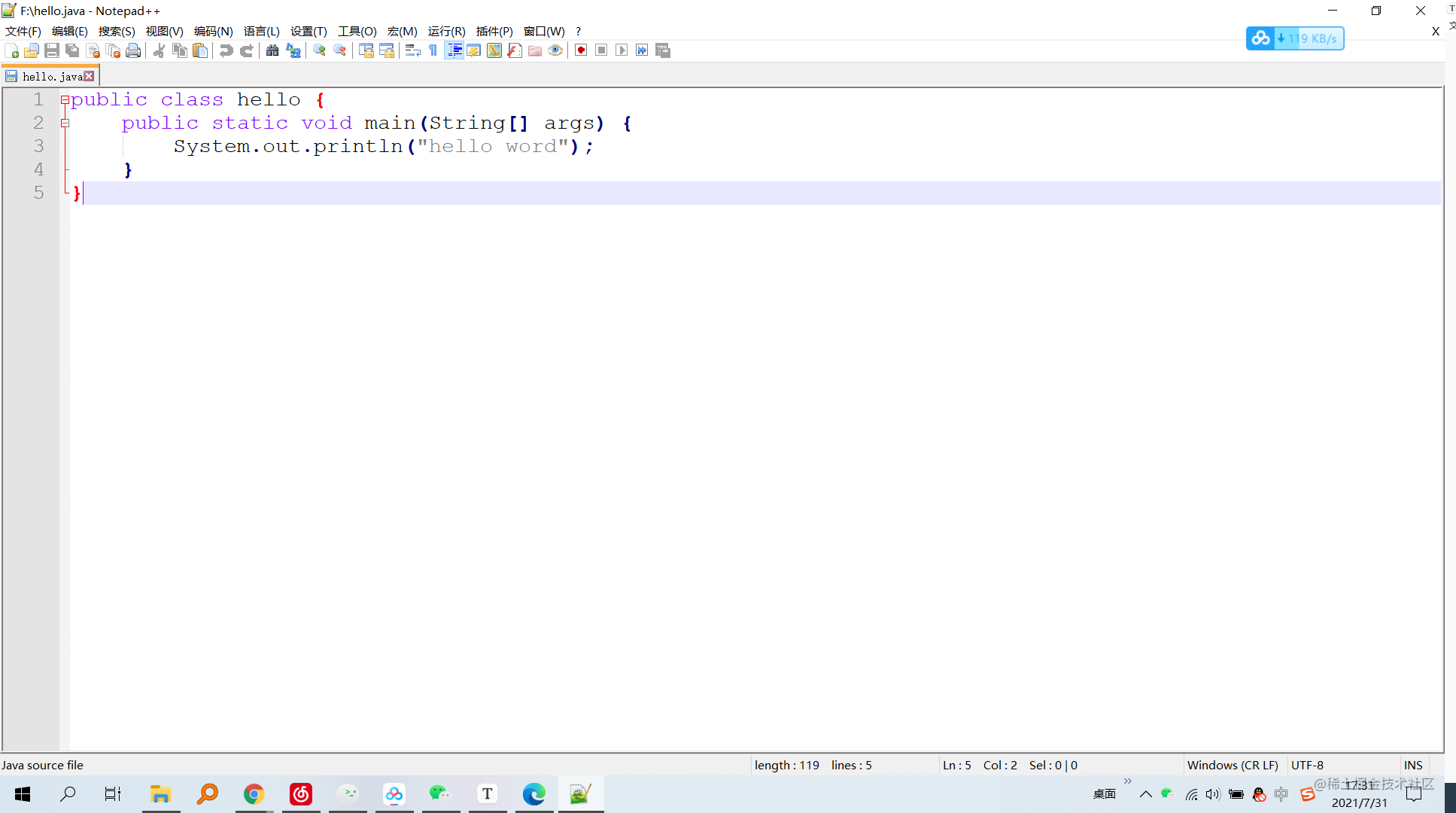Click UTF-8 encoding in status bar

(x=1307, y=765)
